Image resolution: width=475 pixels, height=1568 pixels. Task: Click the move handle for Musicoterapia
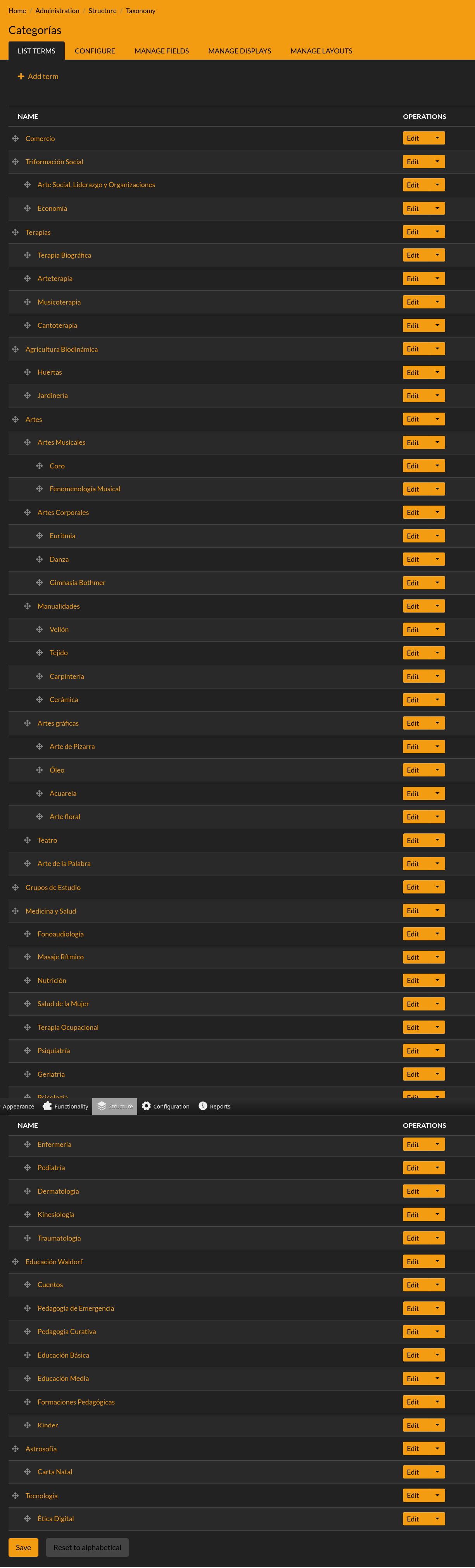pyautogui.click(x=28, y=302)
